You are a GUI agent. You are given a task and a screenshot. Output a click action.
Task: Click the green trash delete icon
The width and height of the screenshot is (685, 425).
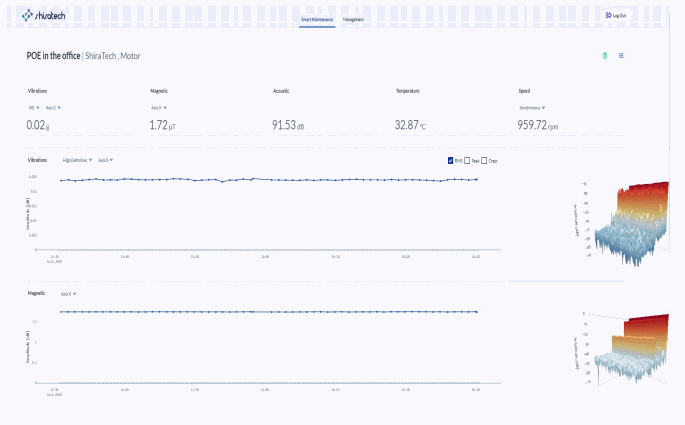pyautogui.click(x=604, y=56)
